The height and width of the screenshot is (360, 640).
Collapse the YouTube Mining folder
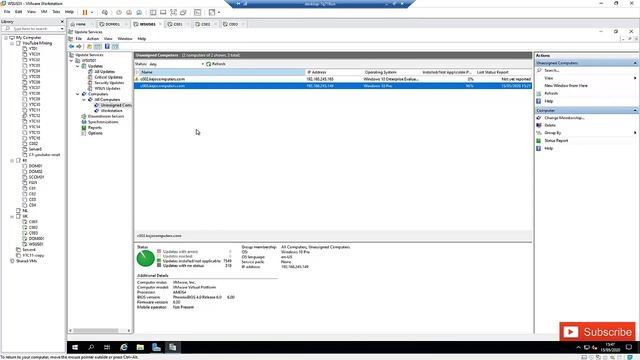pos(12,43)
